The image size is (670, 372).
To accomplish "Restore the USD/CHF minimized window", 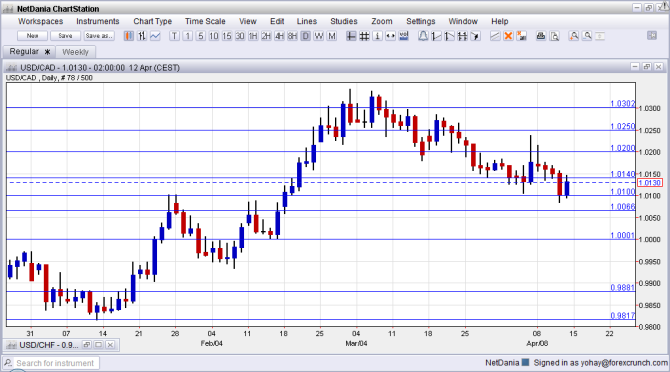I will pyautogui.click(x=87, y=345).
